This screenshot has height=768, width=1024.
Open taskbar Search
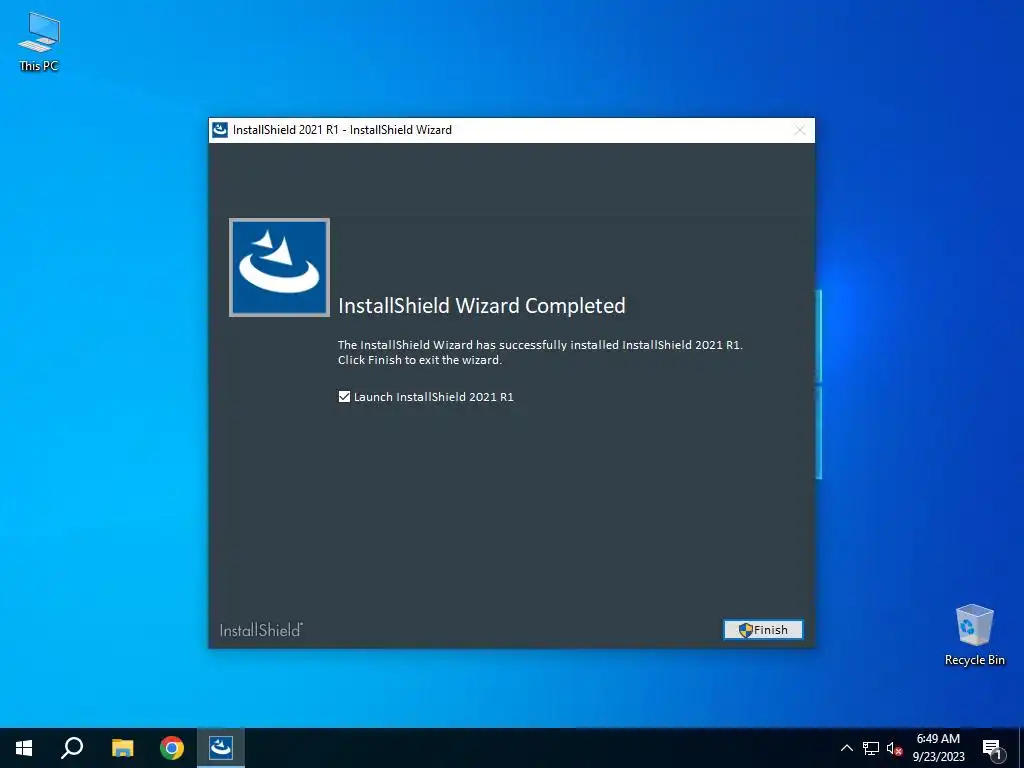tap(72, 748)
